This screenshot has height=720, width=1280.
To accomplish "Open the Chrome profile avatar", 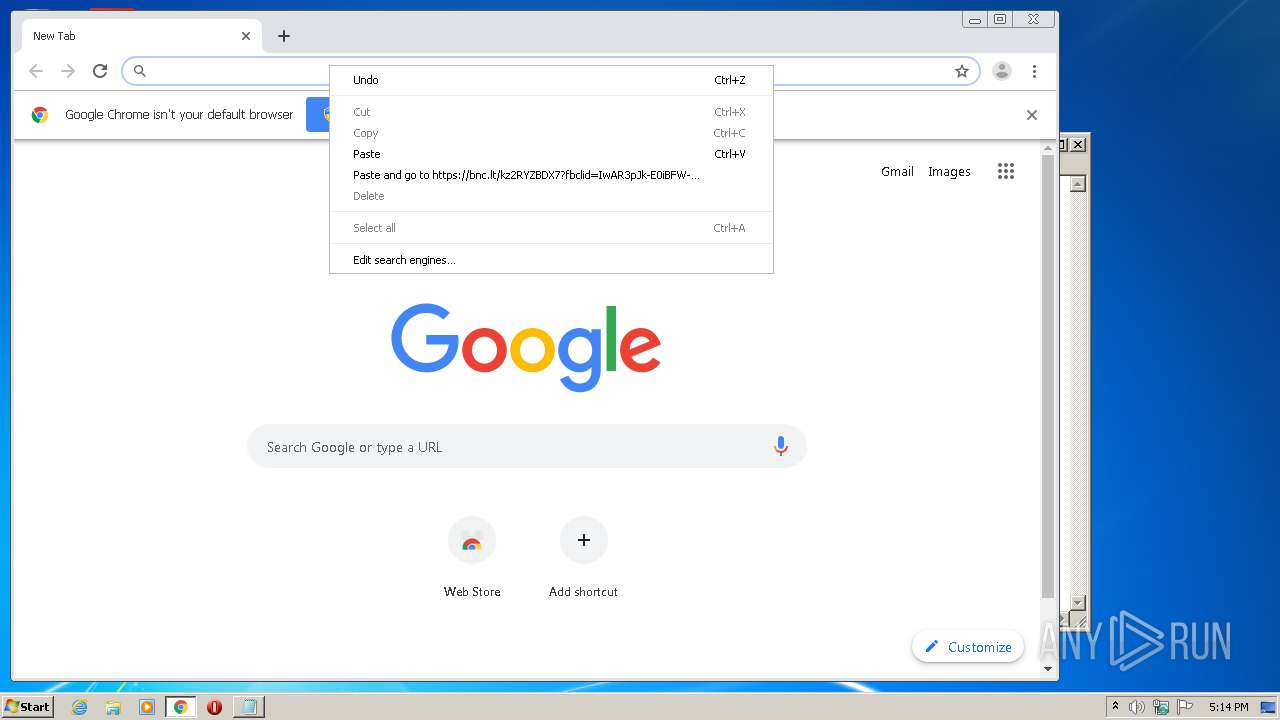I will coord(1001,71).
